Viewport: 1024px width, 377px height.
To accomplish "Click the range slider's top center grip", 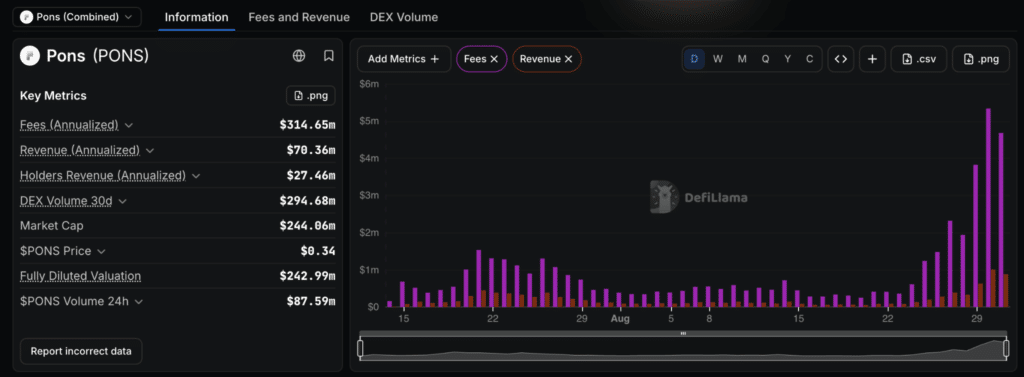I will tap(683, 333).
